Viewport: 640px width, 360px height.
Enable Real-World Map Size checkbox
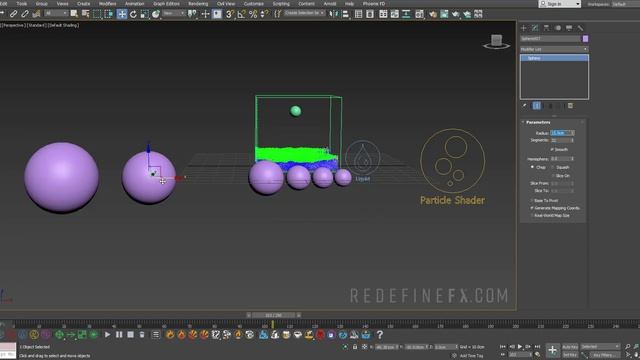pos(532,215)
